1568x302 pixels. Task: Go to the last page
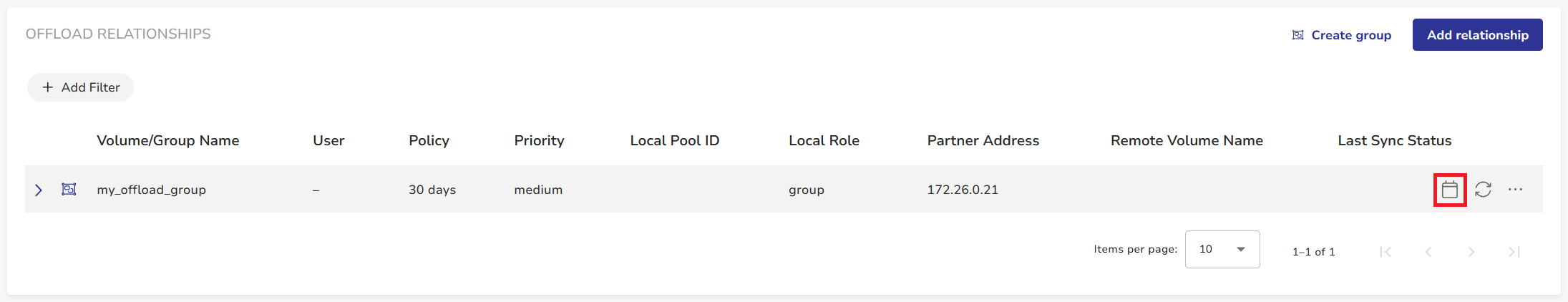(1514, 252)
